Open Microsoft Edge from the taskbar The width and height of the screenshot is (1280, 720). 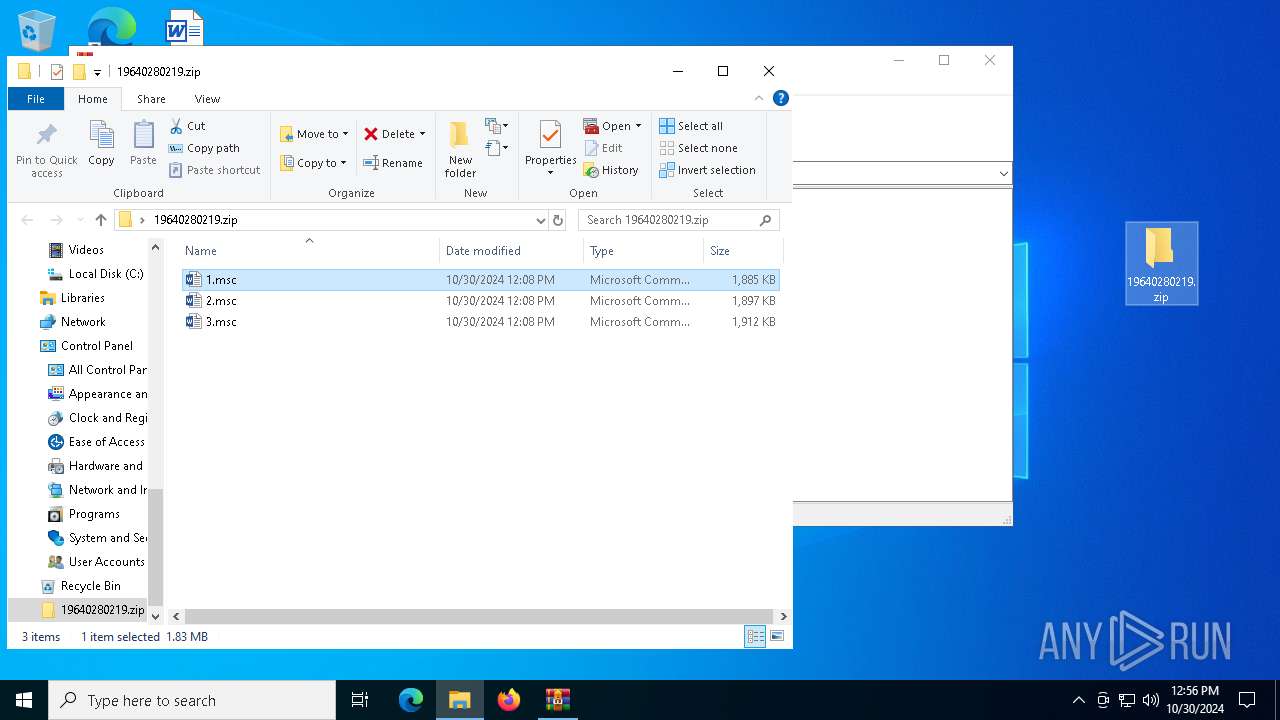tap(411, 700)
